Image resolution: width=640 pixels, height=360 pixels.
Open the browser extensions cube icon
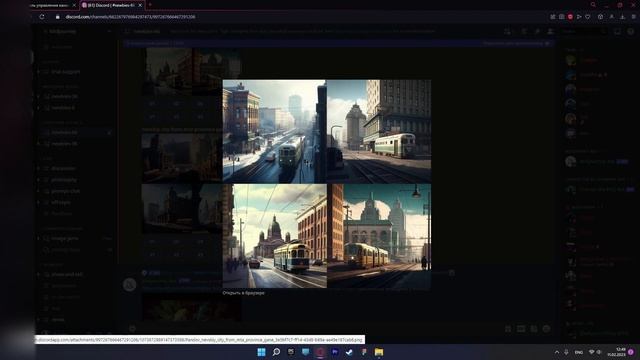click(x=600, y=17)
